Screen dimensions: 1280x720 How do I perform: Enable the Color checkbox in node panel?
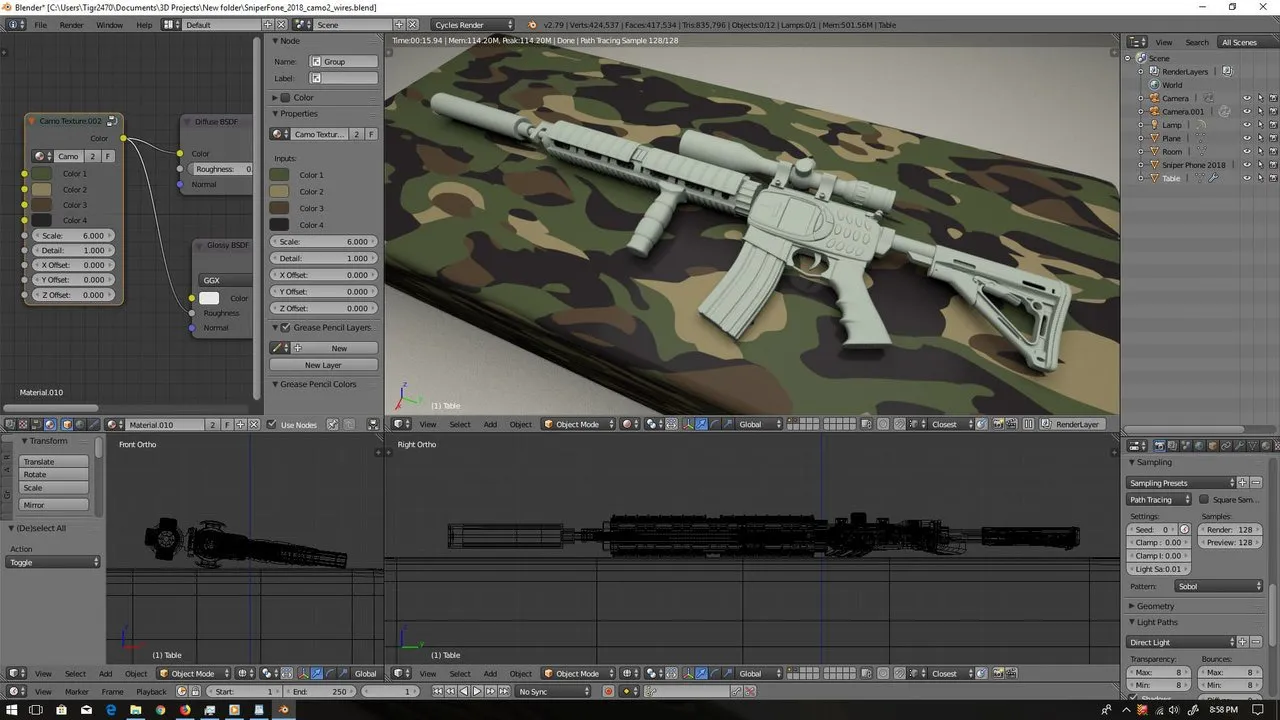pyautogui.click(x=285, y=97)
